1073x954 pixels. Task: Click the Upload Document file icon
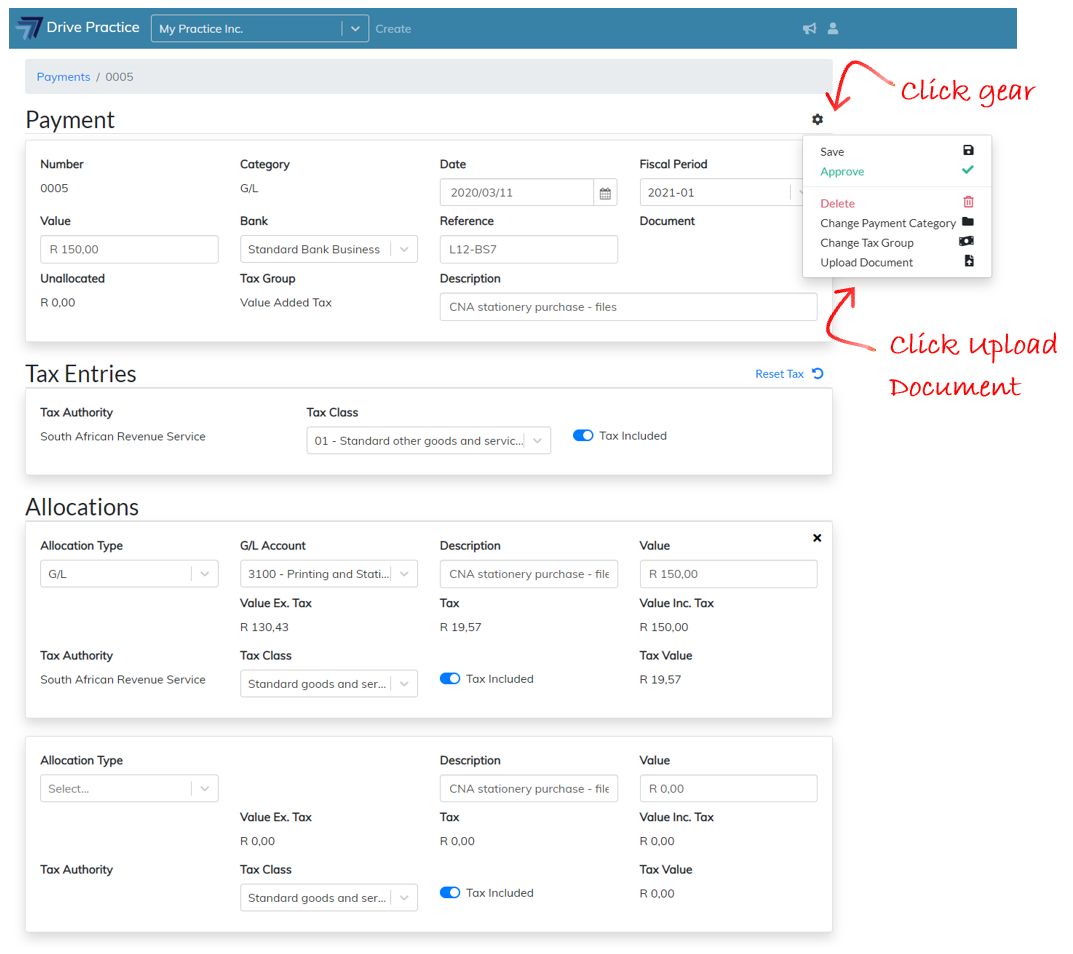(x=969, y=261)
